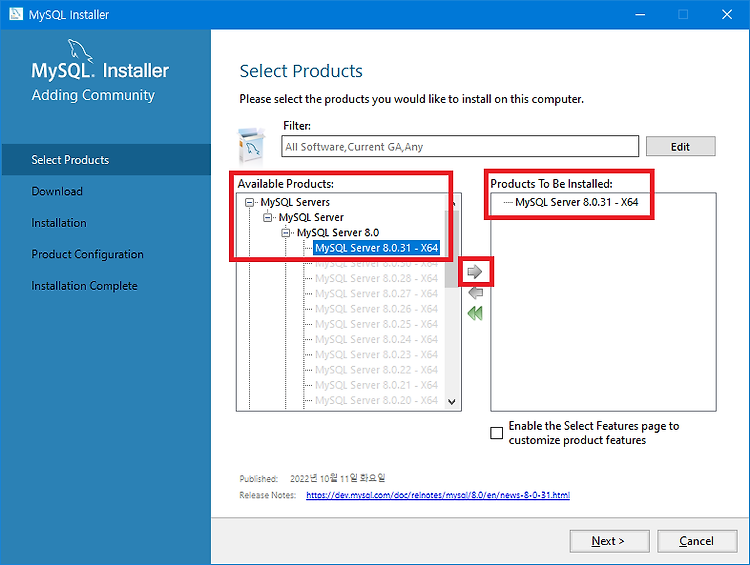Viewport: 750px width, 565px height.
Task: Click the software box icon beside Filter
Action: (x=252, y=145)
